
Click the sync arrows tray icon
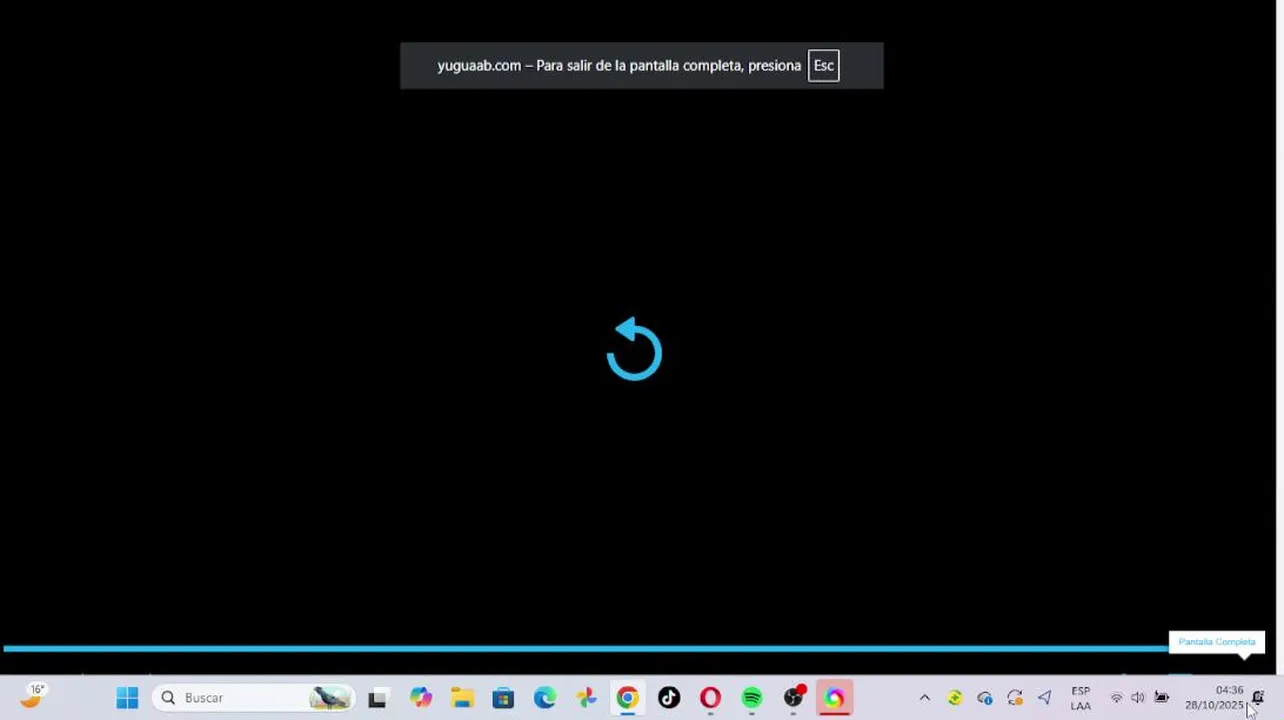[x=1015, y=698]
